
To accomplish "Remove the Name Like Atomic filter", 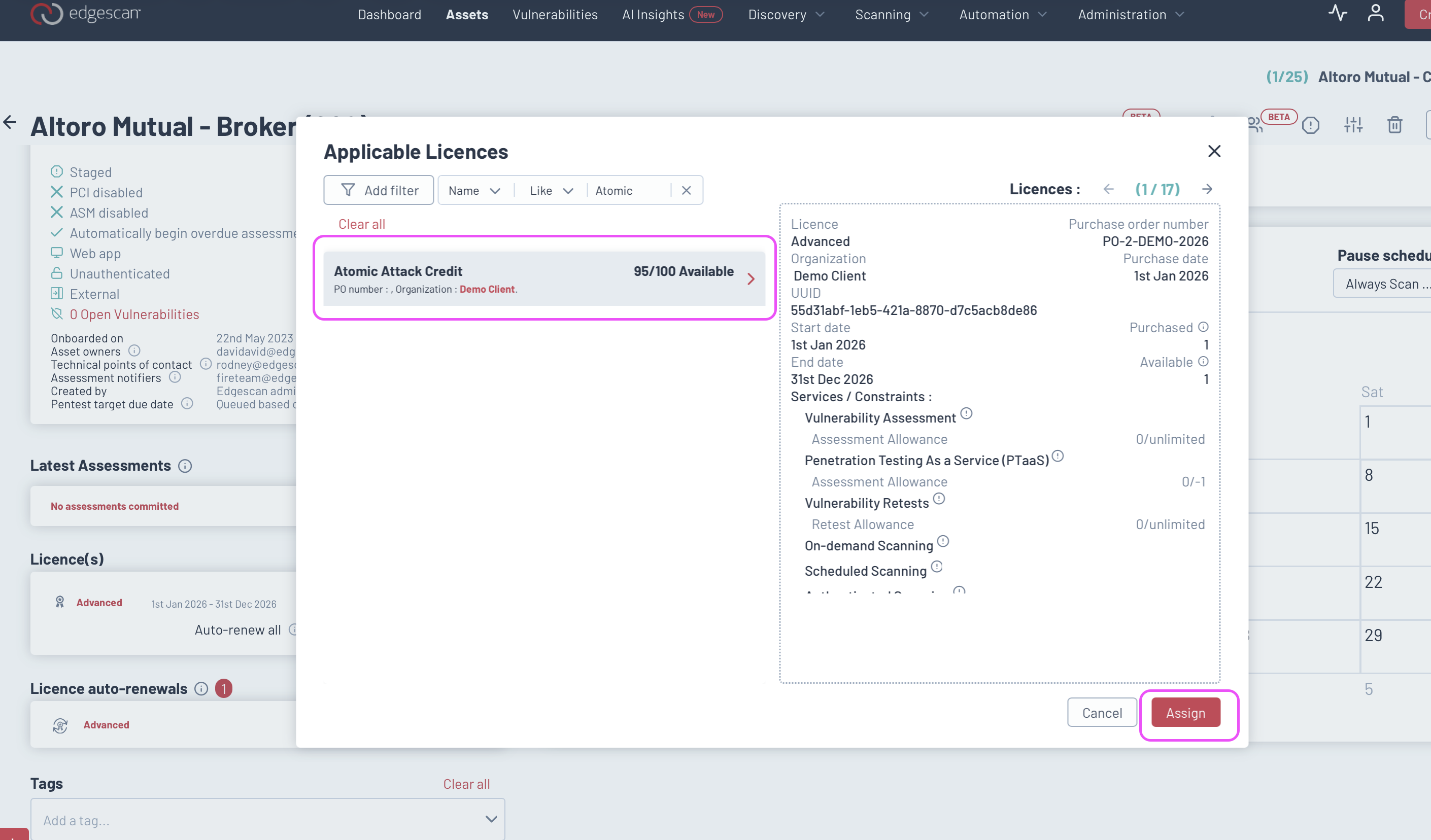I will pos(686,190).
